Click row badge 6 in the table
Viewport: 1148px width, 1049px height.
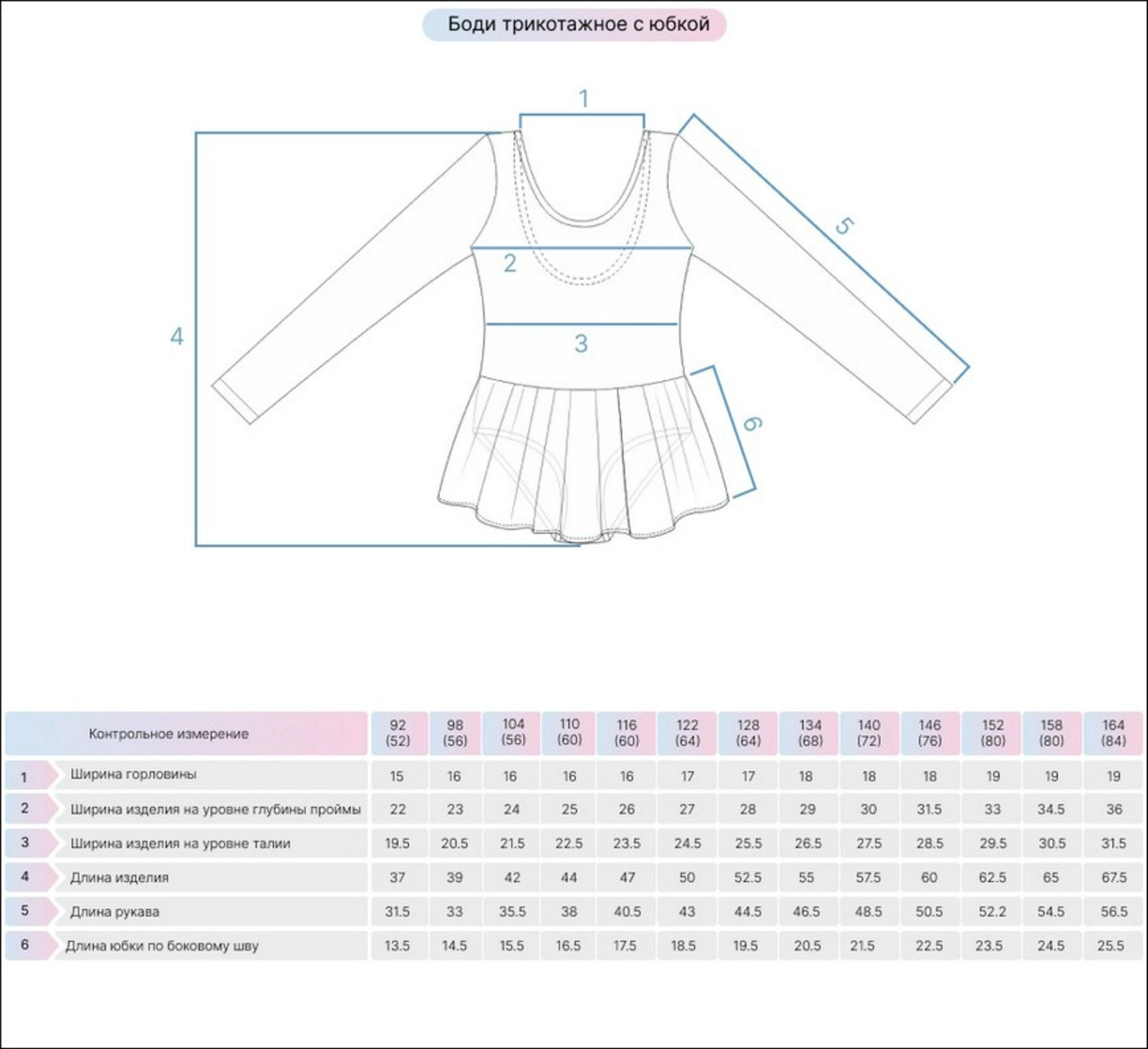[x=24, y=945]
